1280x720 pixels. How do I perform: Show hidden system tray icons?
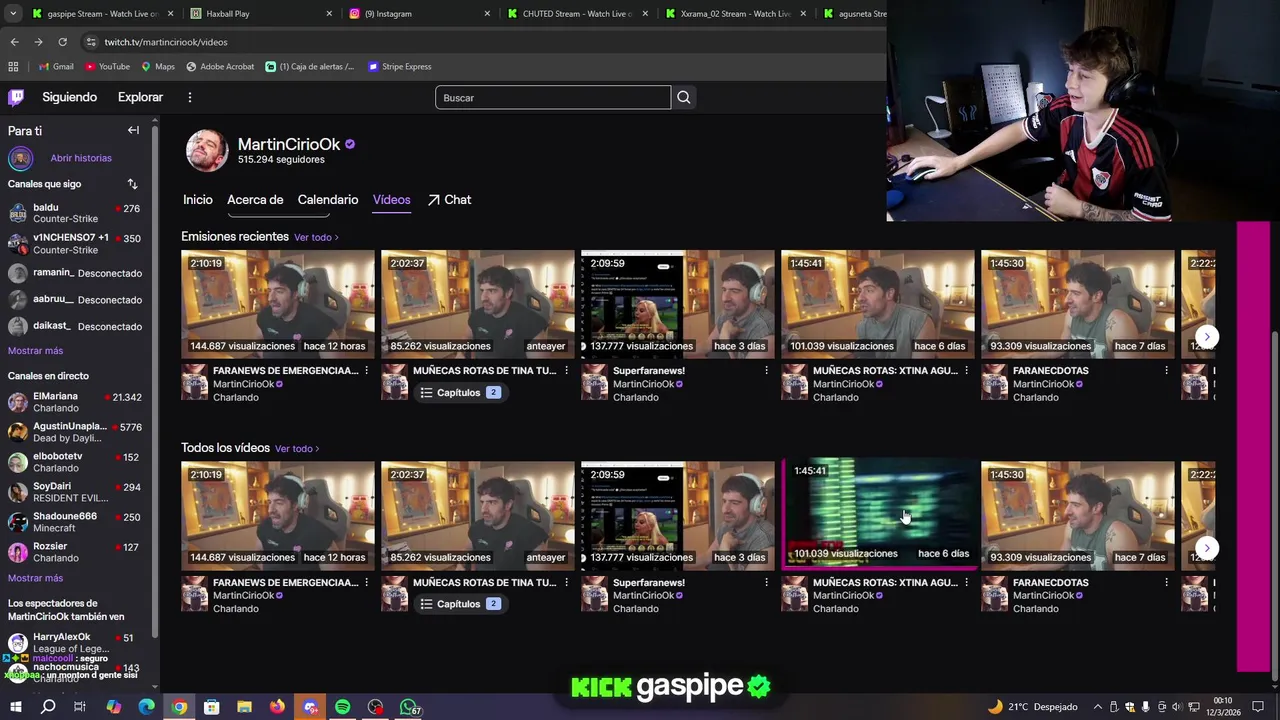click(1097, 707)
